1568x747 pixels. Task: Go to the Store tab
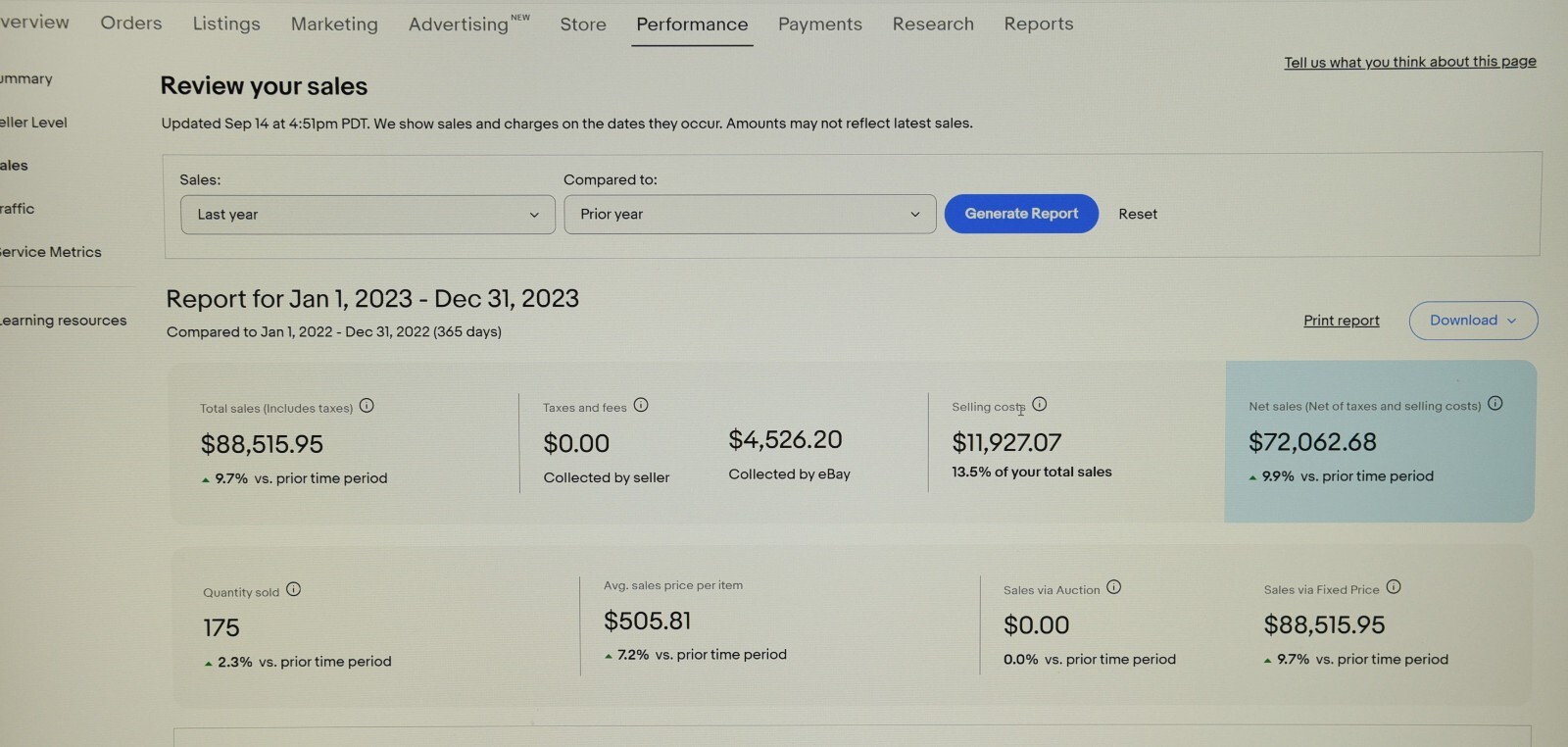click(x=583, y=25)
